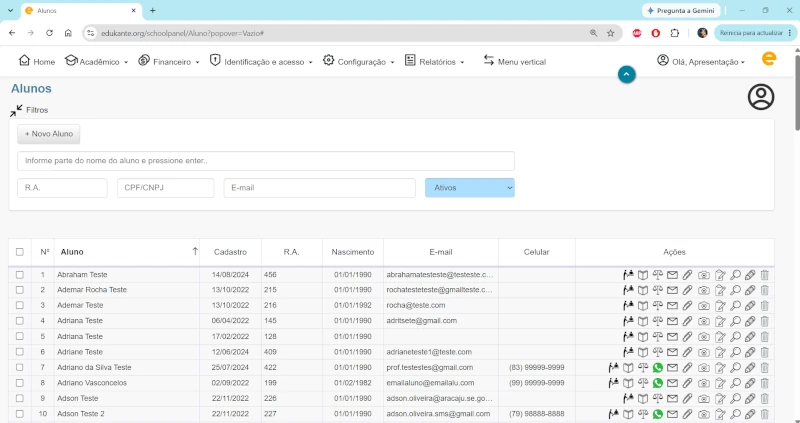The width and height of the screenshot is (800, 423).
Task: Edit Adriano Vasconcelos with pencil icon
Action: tap(750, 383)
